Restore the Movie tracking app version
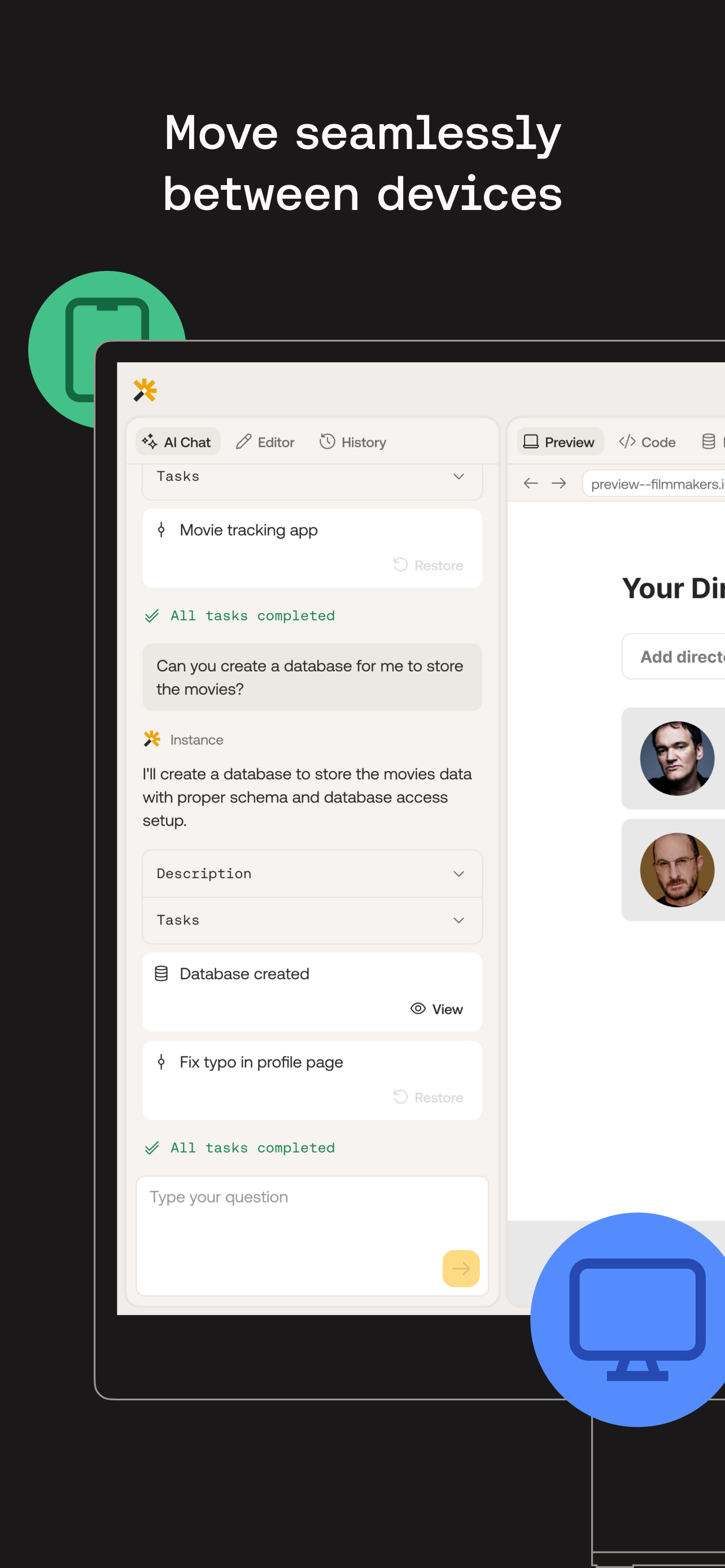Screen dimensions: 725x1568 click(429, 565)
